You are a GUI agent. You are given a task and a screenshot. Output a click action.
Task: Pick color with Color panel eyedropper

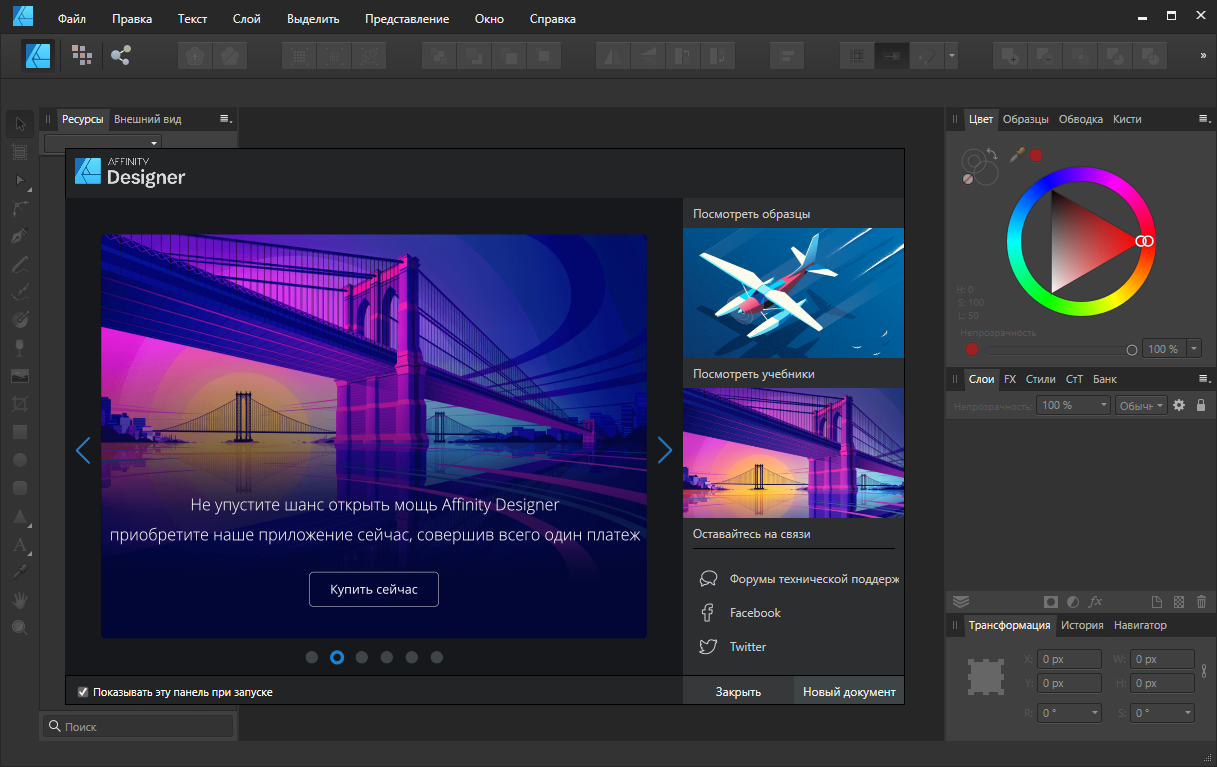(x=1018, y=154)
